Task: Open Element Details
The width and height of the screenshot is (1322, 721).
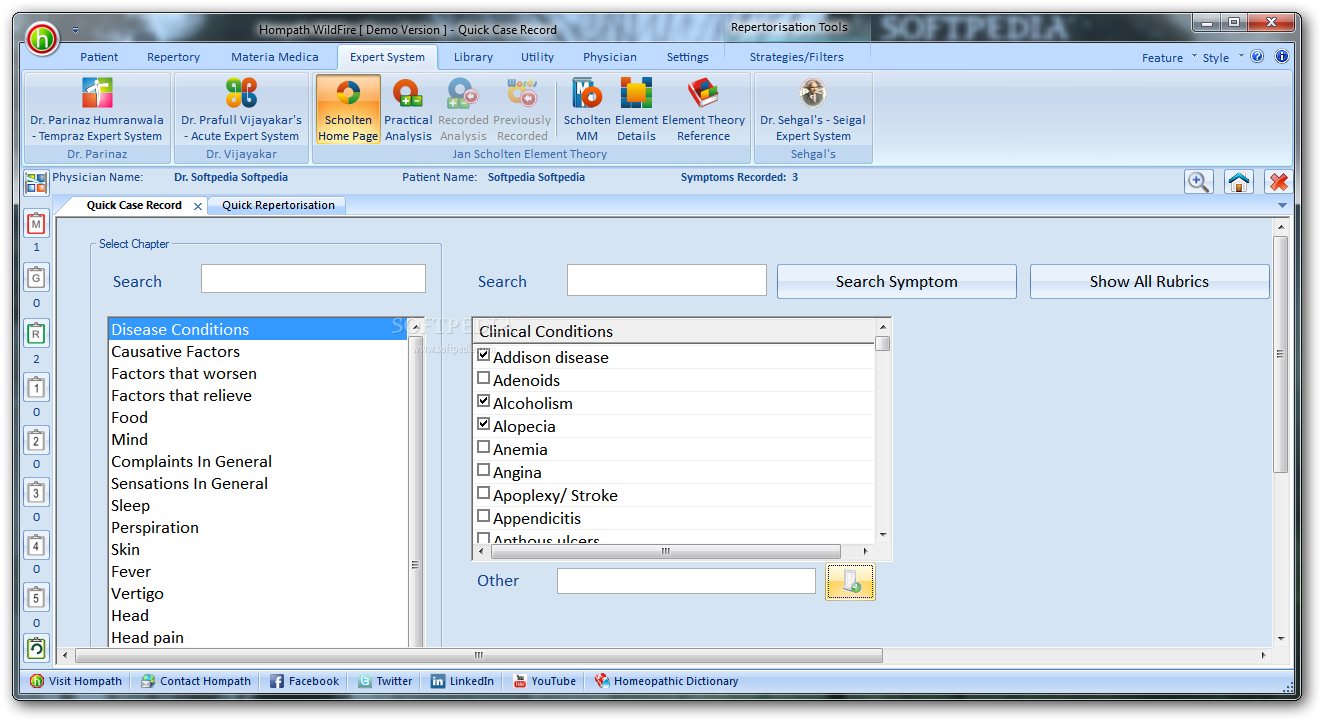Action: tap(636, 110)
